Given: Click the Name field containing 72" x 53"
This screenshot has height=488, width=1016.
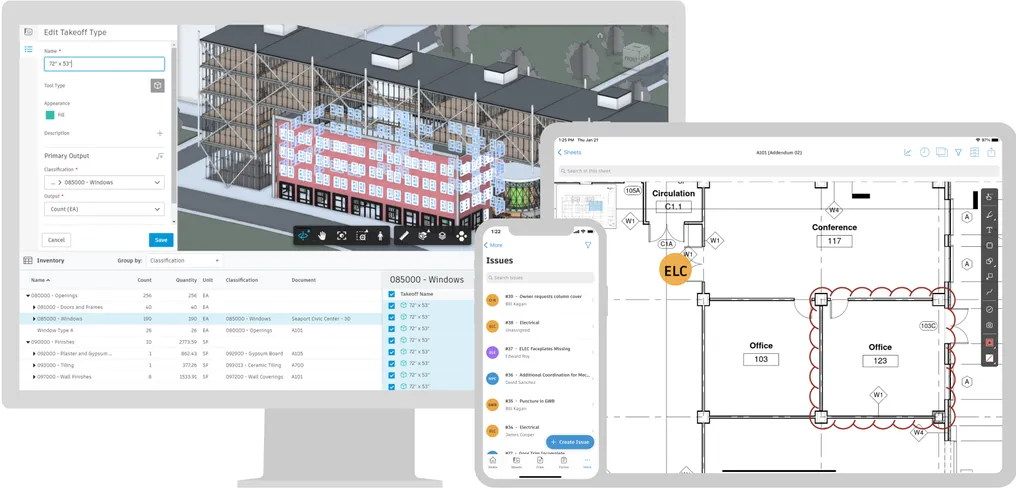Looking at the screenshot, I should 104,64.
